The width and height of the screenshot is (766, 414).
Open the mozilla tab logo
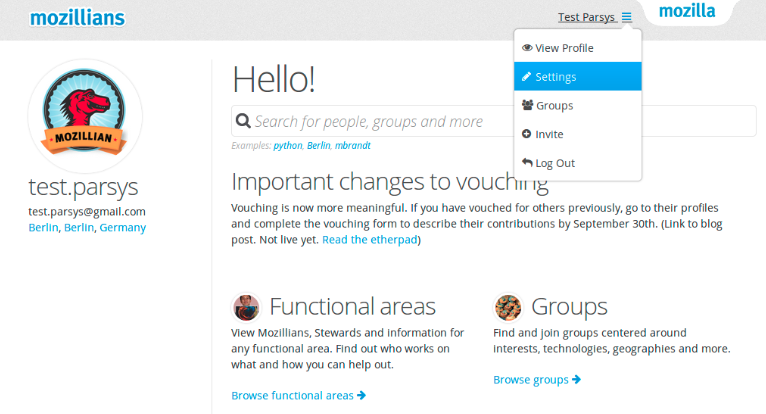(x=687, y=11)
